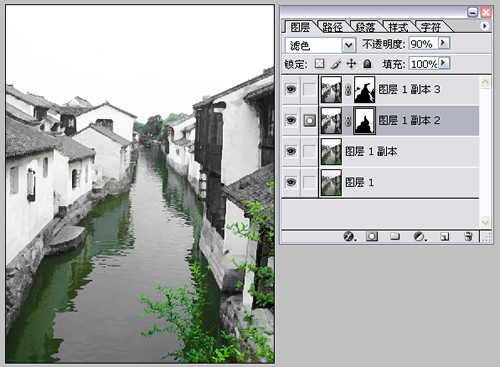Viewport: 500px width, 367px height.
Task: Open the 填充 fill slider arrow
Action: 443,63
